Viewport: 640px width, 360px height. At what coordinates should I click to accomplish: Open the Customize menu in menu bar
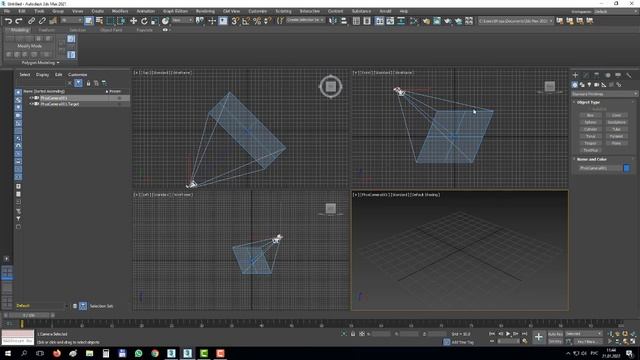pyautogui.click(x=257, y=11)
